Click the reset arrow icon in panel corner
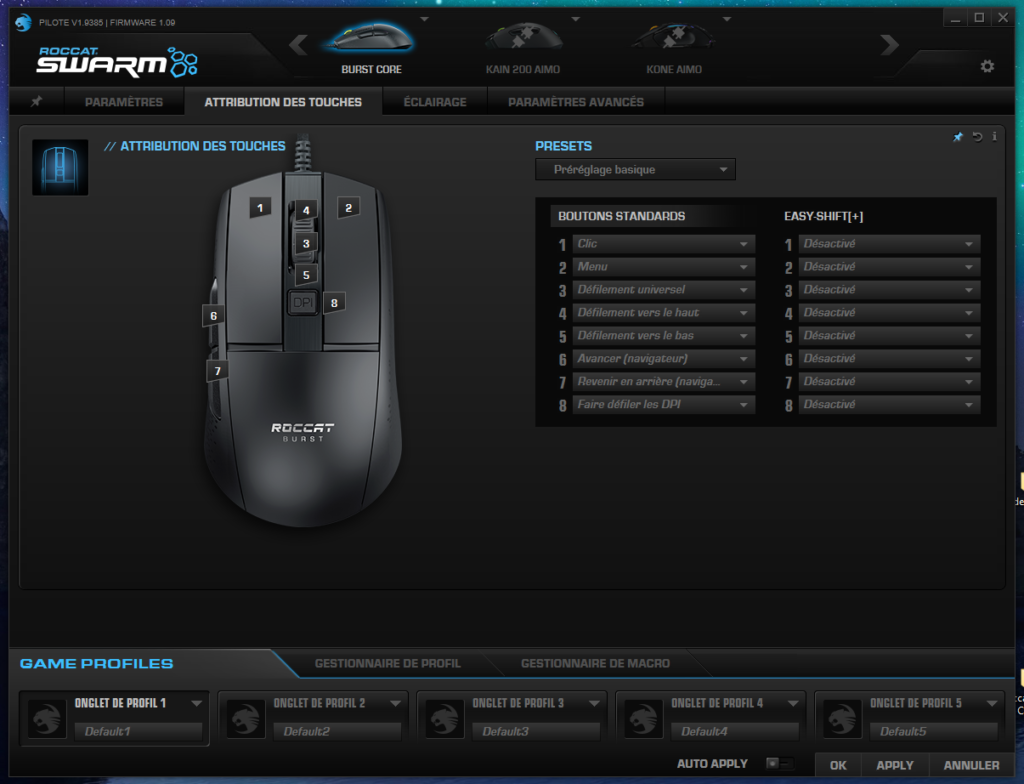 pos(977,137)
